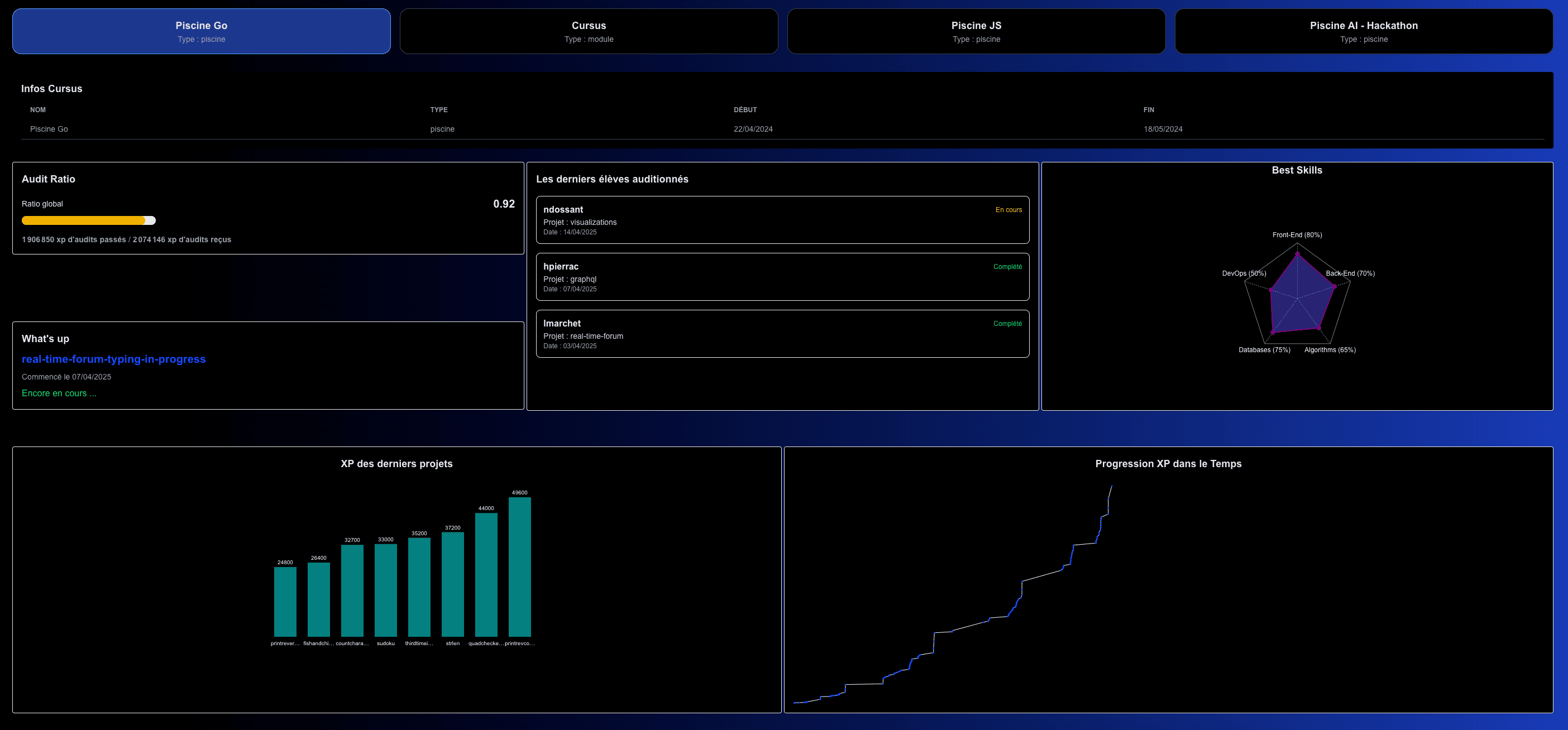Click the sudoku bar in XP chart
Image resolution: width=1568 pixels, height=730 pixels.
pos(385,590)
